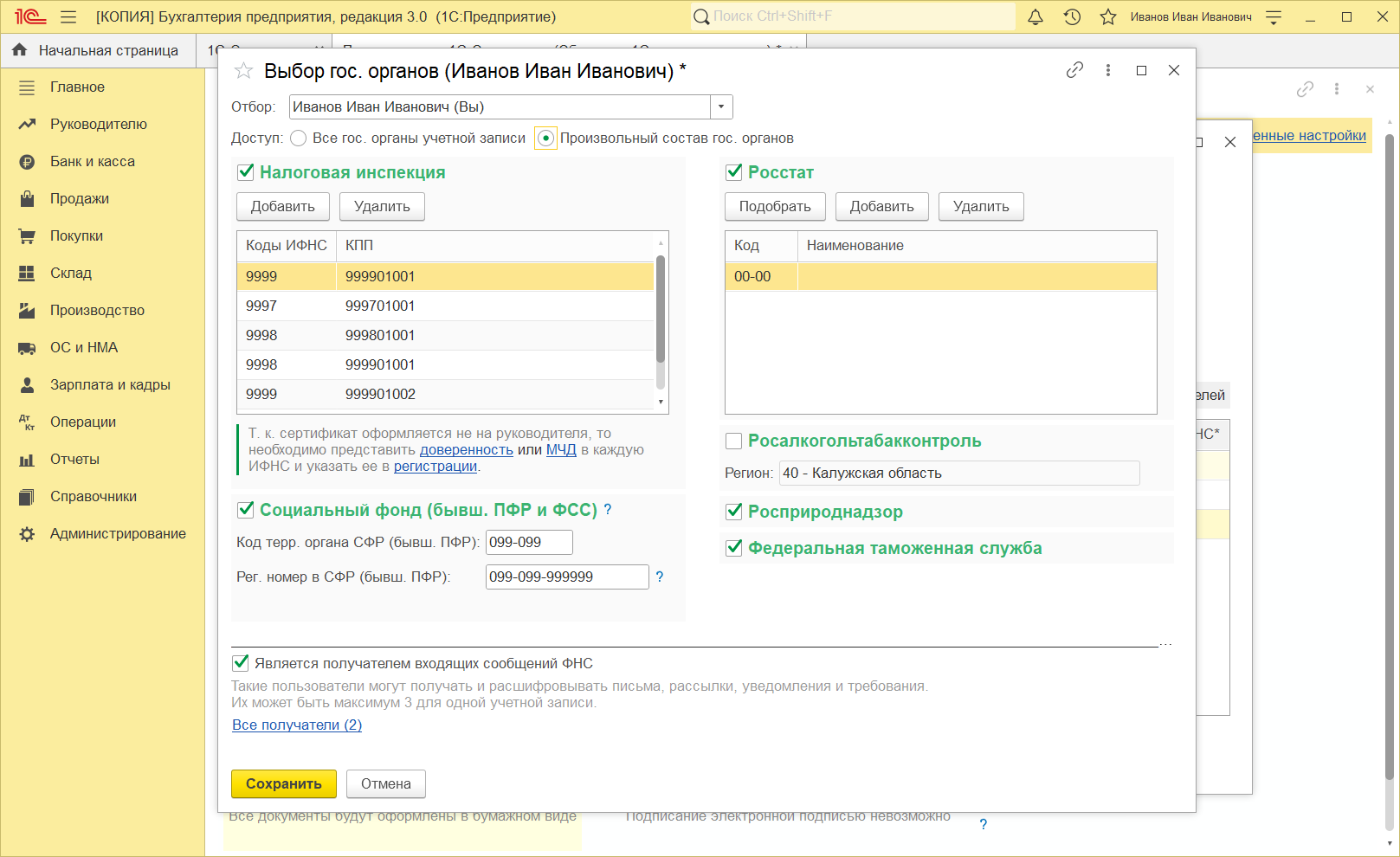1400x857 pixels.
Task: Click the 1C logo icon
Action: [30, 16]
